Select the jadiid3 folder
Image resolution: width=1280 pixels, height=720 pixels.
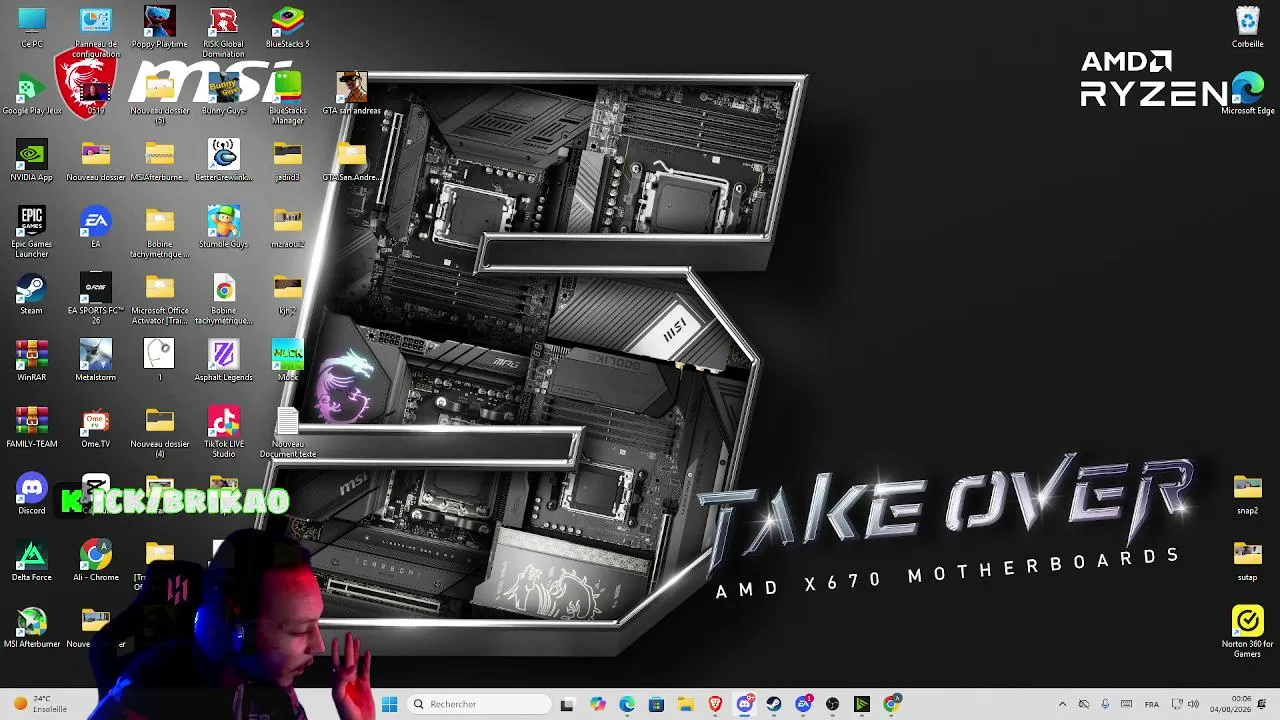point(288,161)
